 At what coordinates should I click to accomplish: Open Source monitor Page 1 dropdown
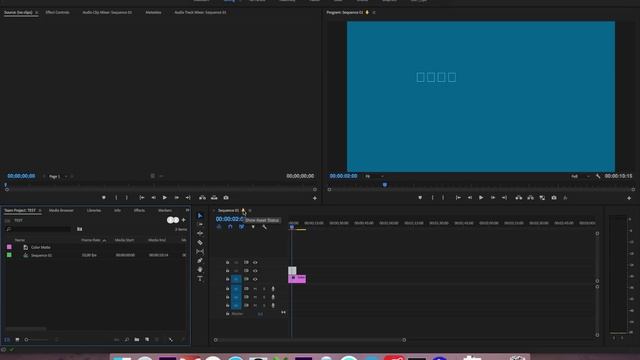point(58,177)
